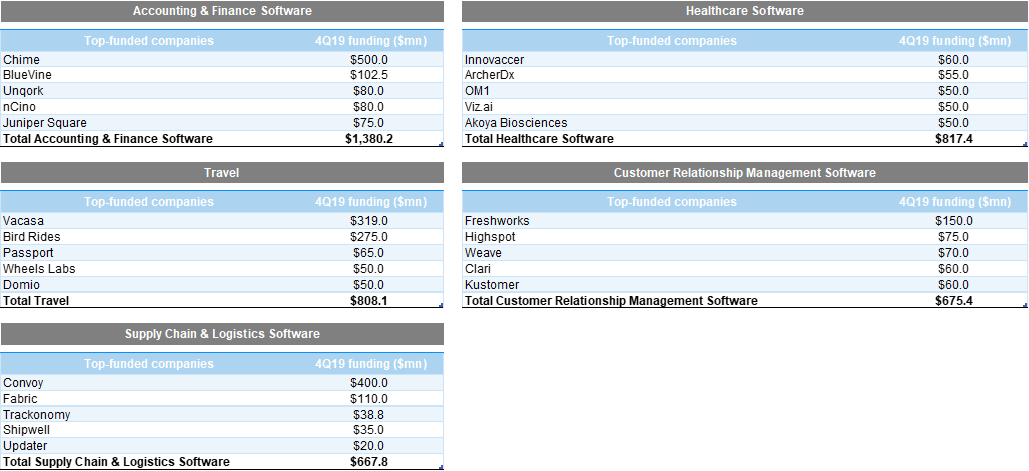Click Total Supply Chain & Logistics Software label
This screenshot has height=471, width=1029.
pyautogui.click(x=117, y=462)
